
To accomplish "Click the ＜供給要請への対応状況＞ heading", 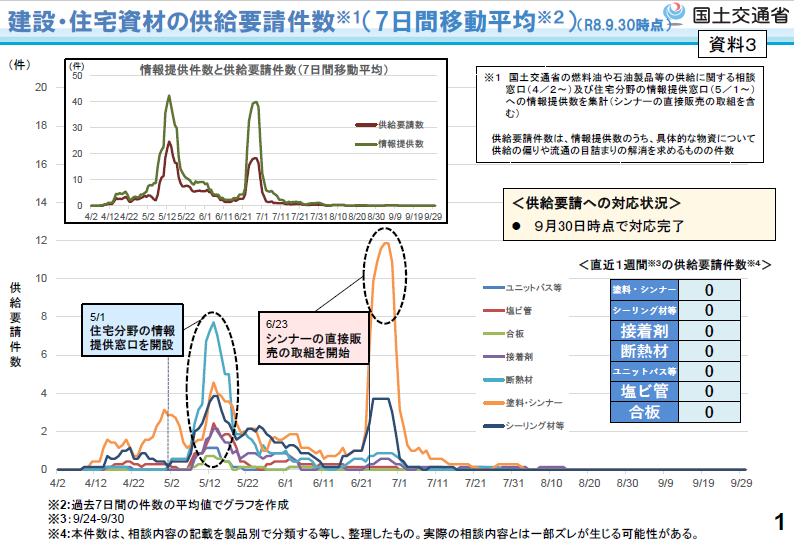I will [596, 204].
